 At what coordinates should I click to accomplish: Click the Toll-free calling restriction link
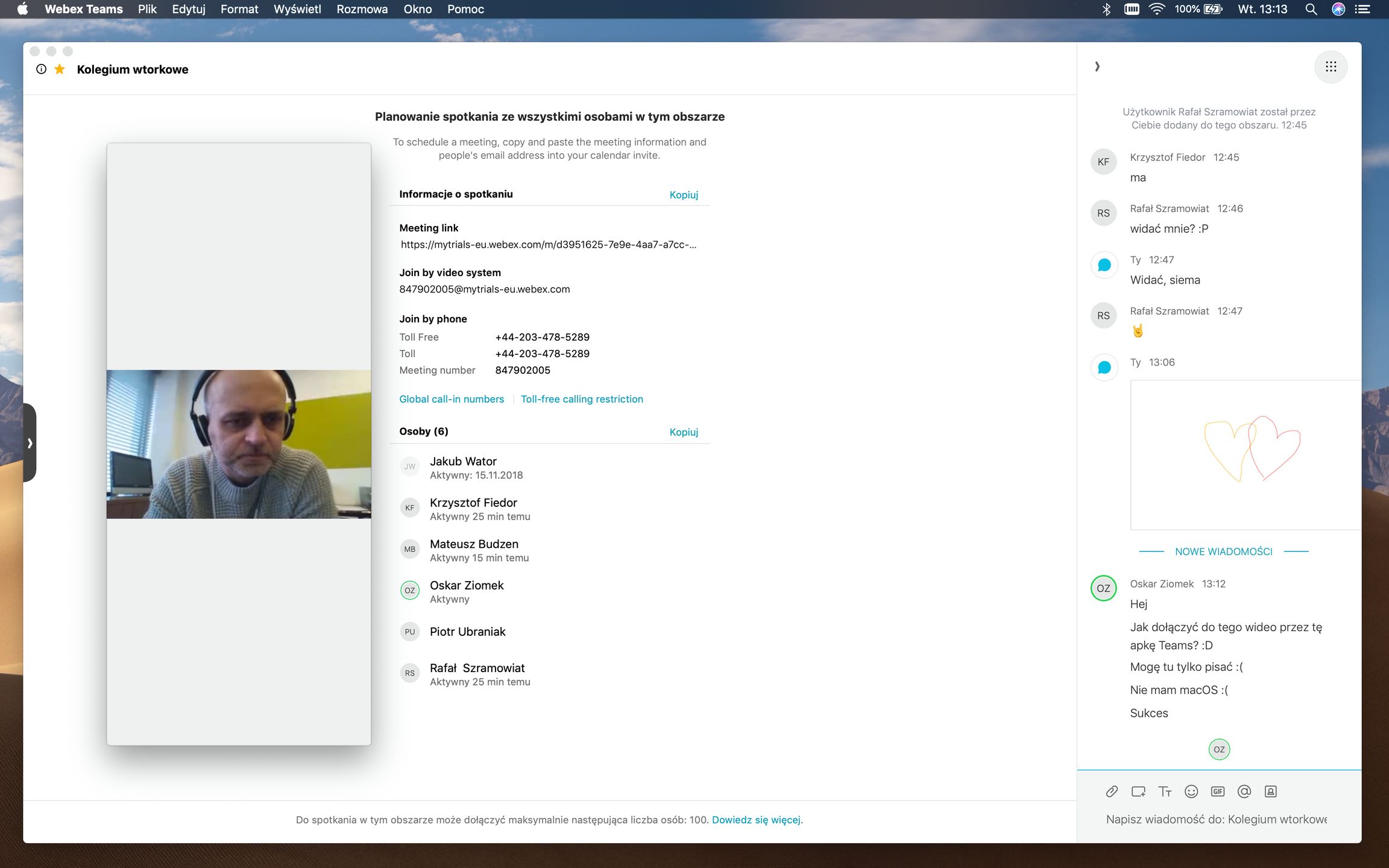(582, 399)
